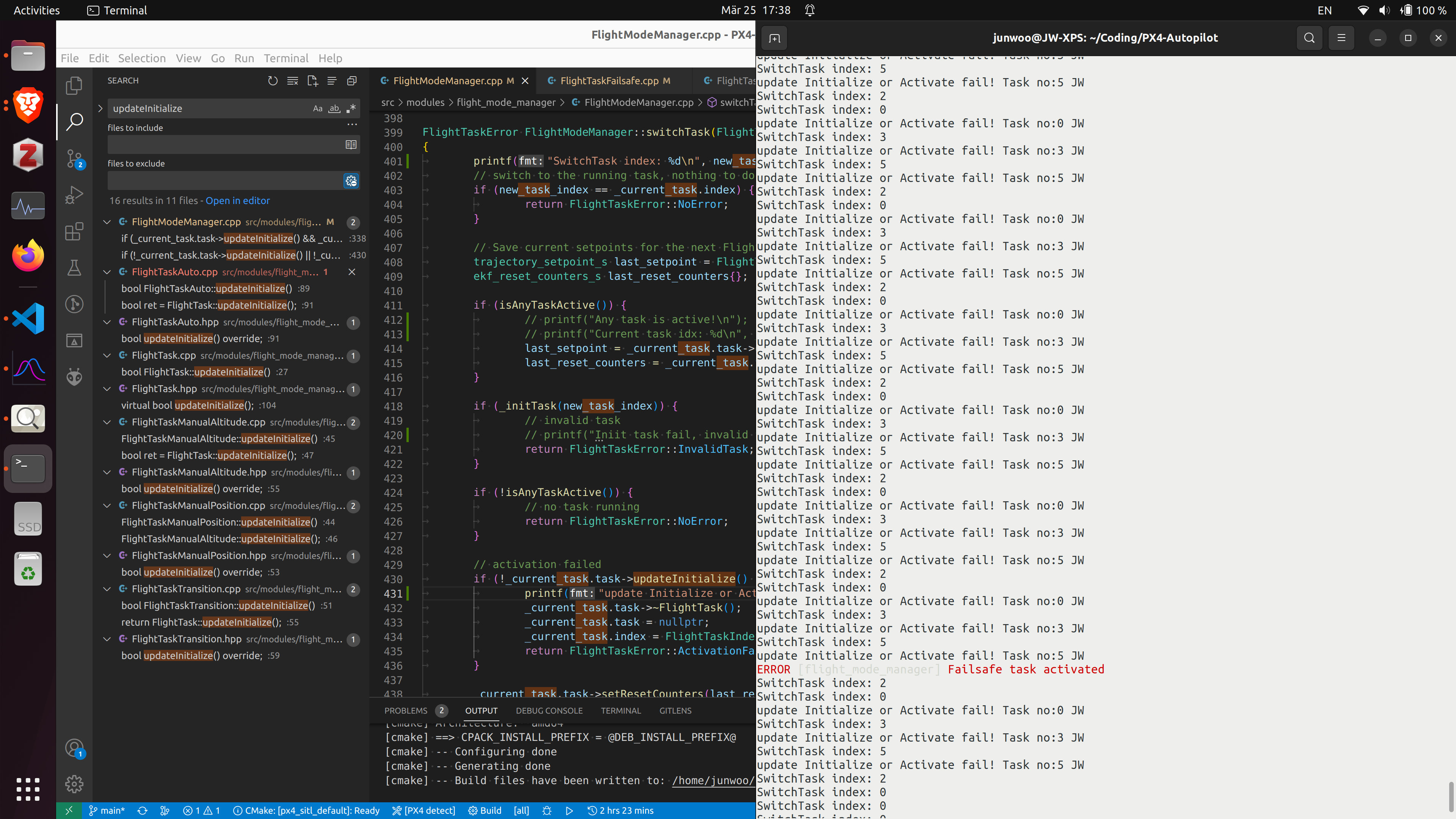Refresh the search results

273,81
